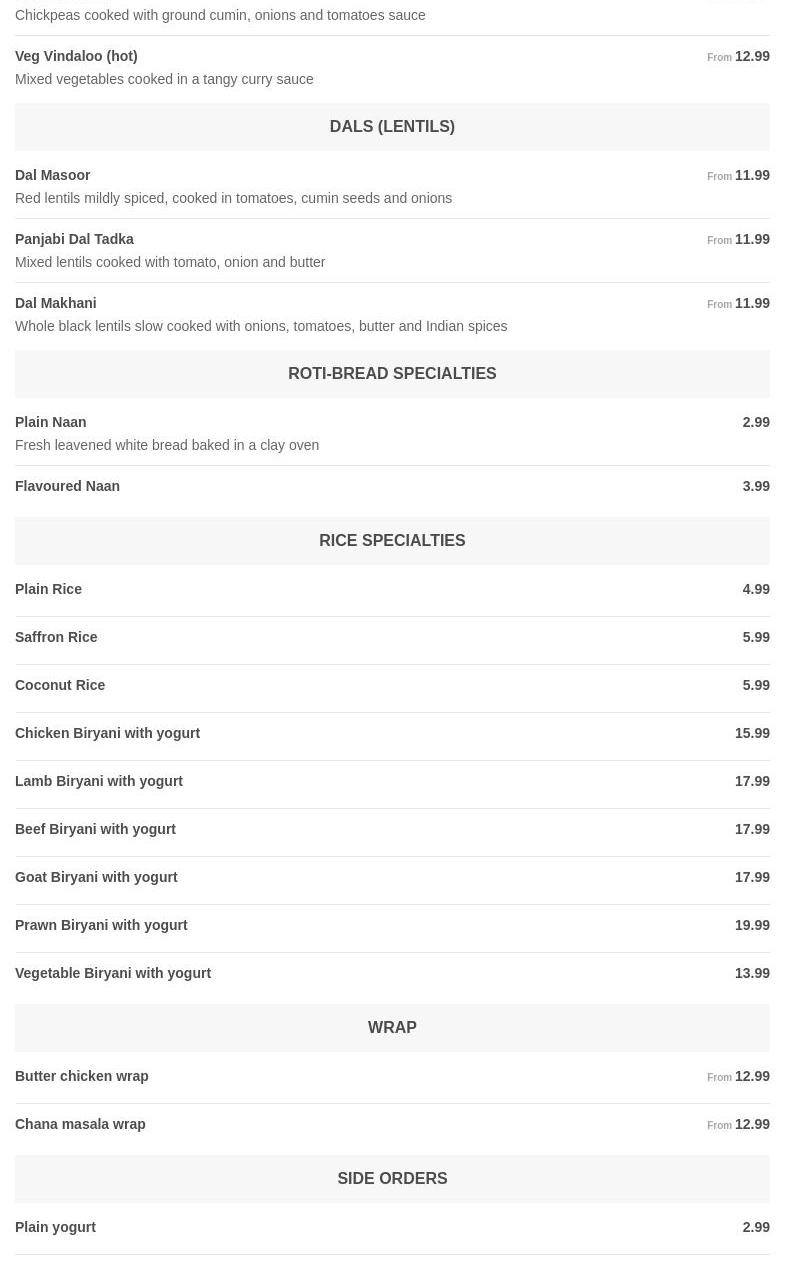Pick the Flavoured Naan item
The image size is (785, 1266).
coord(67,487)
